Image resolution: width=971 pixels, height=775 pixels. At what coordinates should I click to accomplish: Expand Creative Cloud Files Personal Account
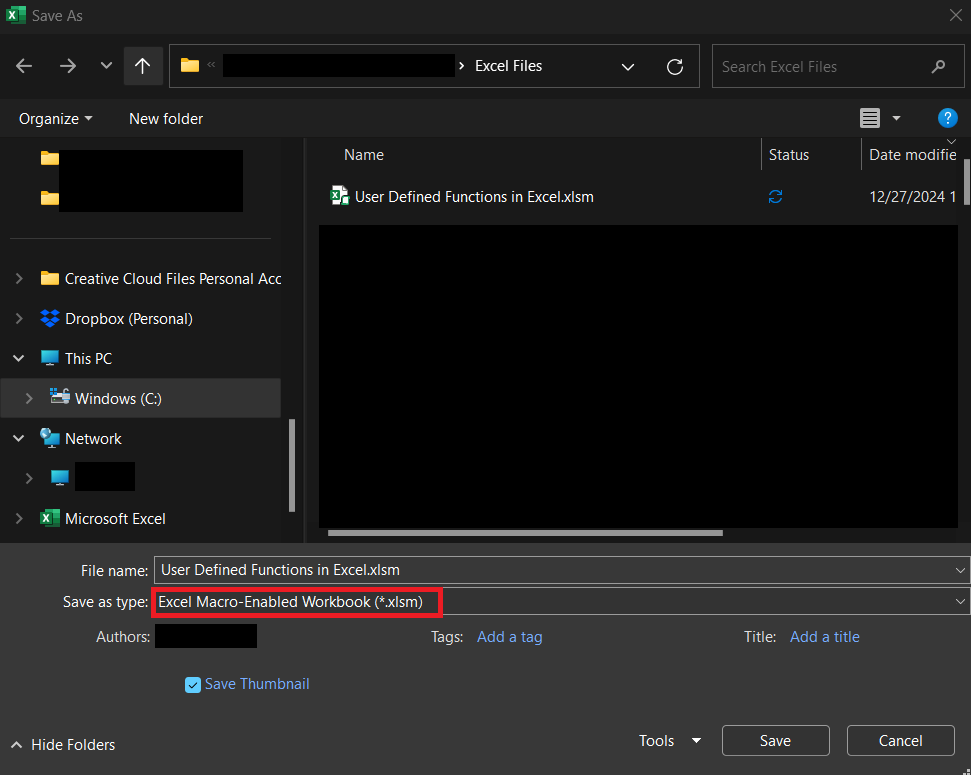point(19,279)
